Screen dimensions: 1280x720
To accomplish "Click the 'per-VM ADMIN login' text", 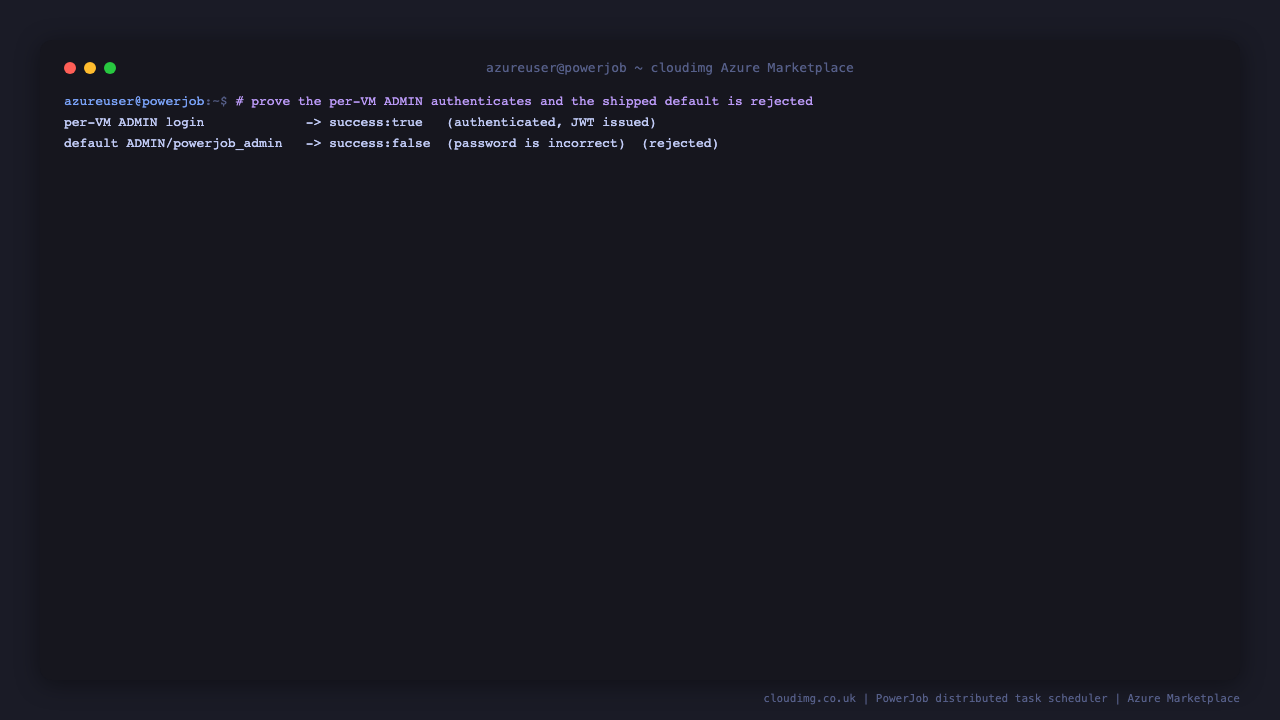I will pos(134,122).
